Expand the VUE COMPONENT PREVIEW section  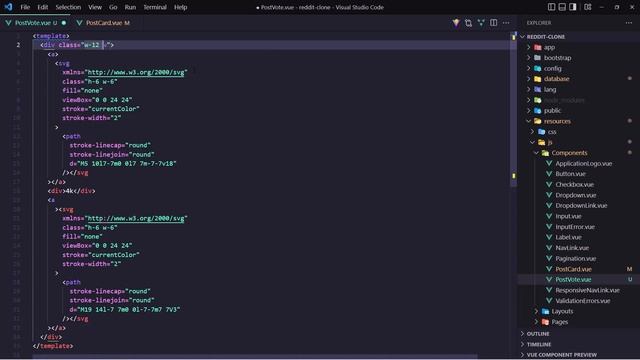click(x=579, y=355)
